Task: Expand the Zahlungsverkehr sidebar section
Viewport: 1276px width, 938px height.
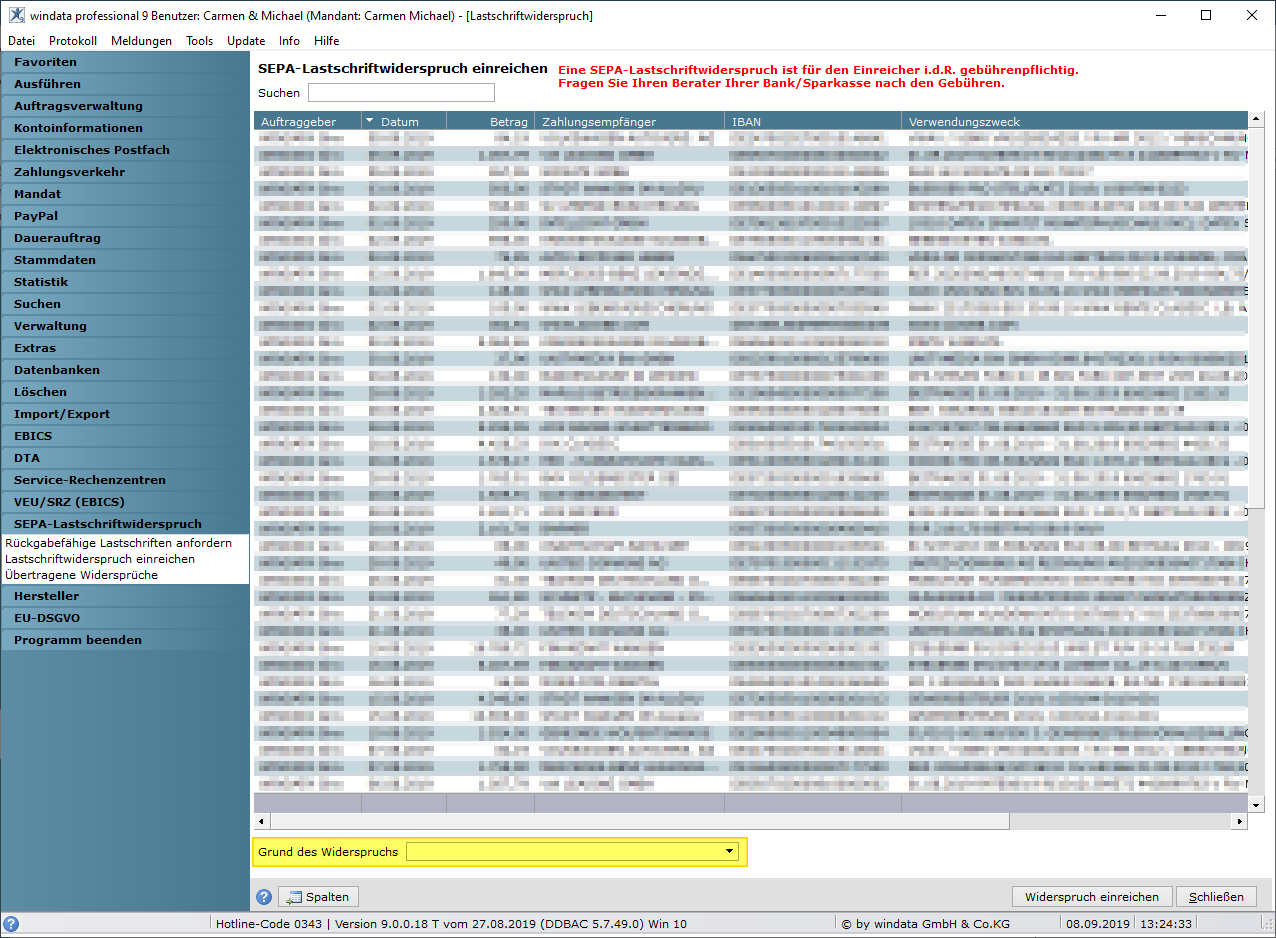Action: point(125,172)
